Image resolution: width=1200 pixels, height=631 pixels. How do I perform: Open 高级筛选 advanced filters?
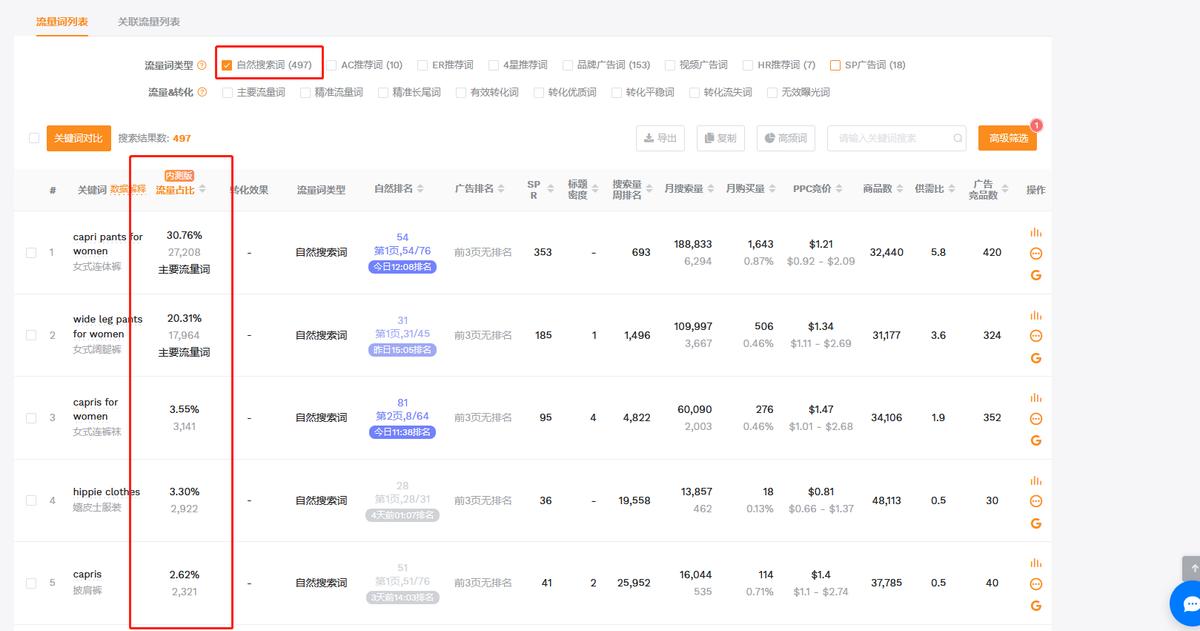1009,138
